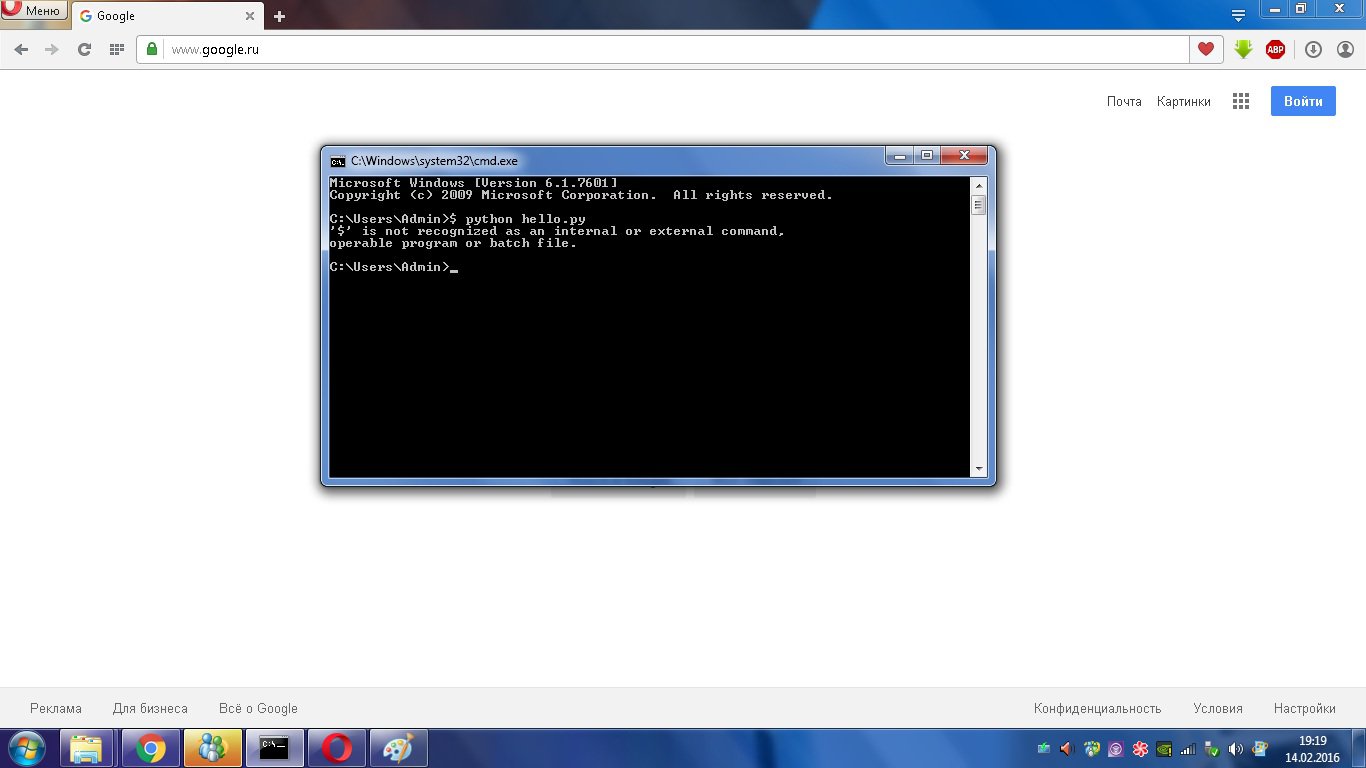Click the "python hello.py" command line text
Screen dimensions: 1366x768
(x=525, y=219)
